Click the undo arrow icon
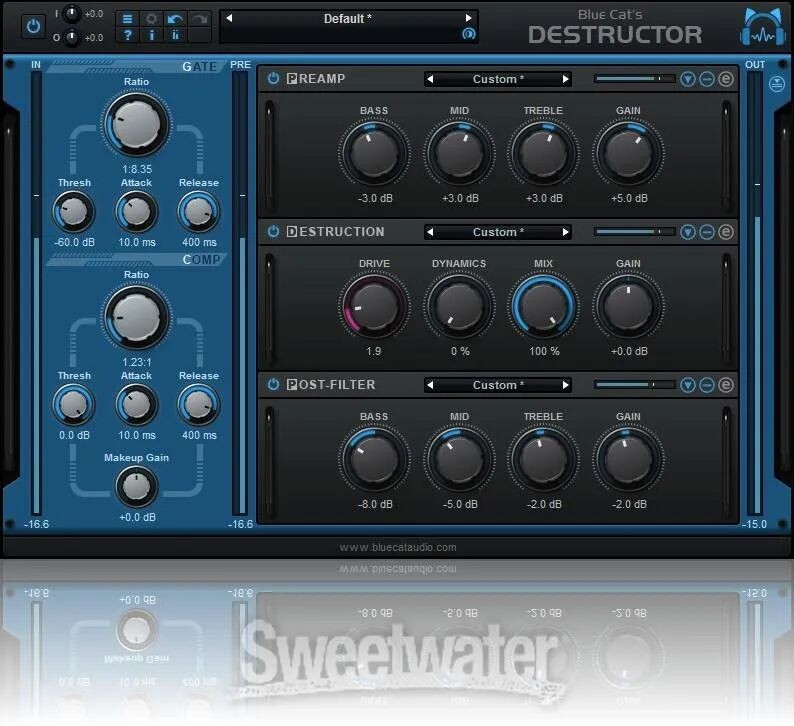This screenshot has height=726, width=794. [x=175, y=19]
